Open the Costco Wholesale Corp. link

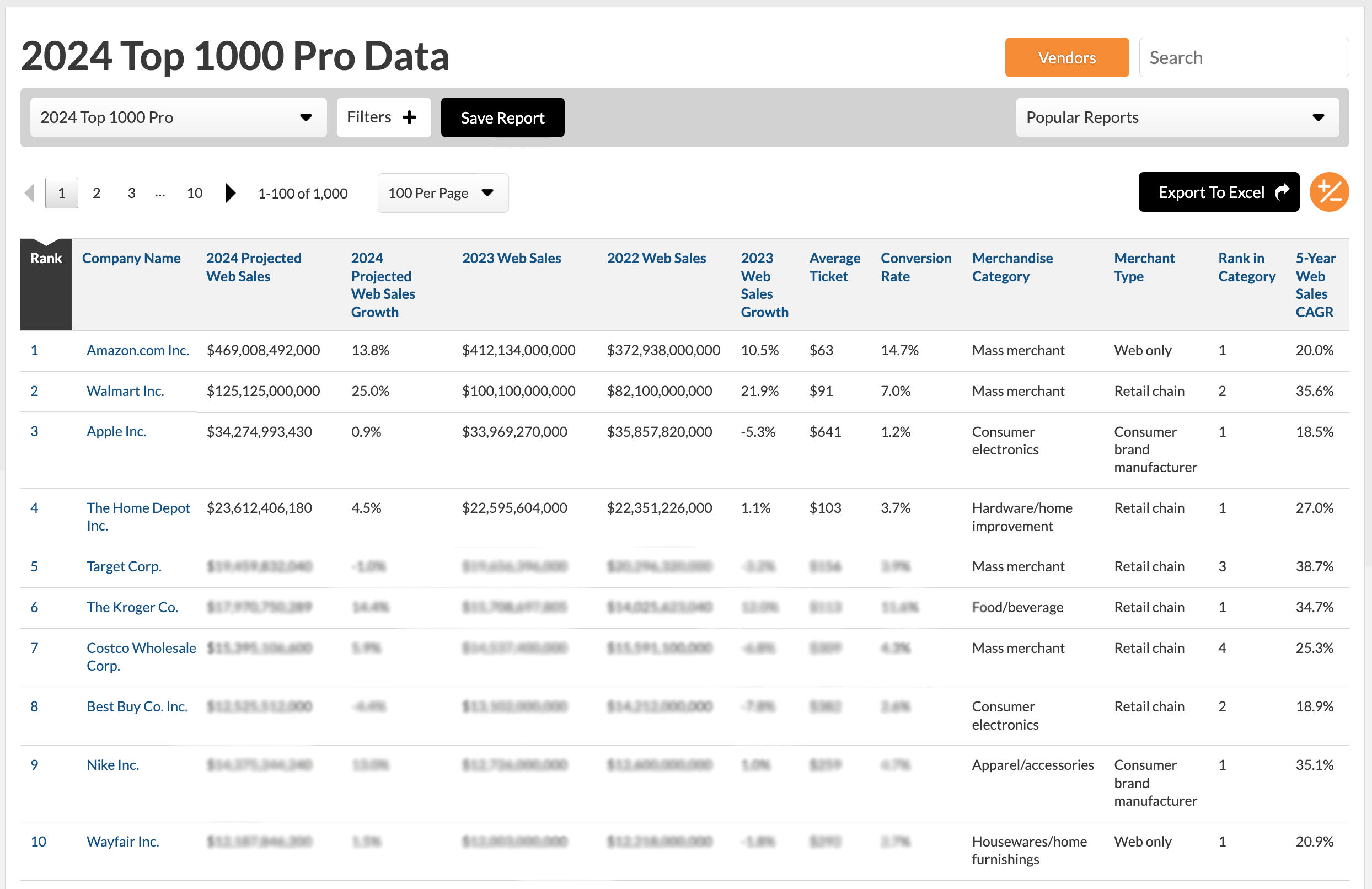(x=141, y=657)
